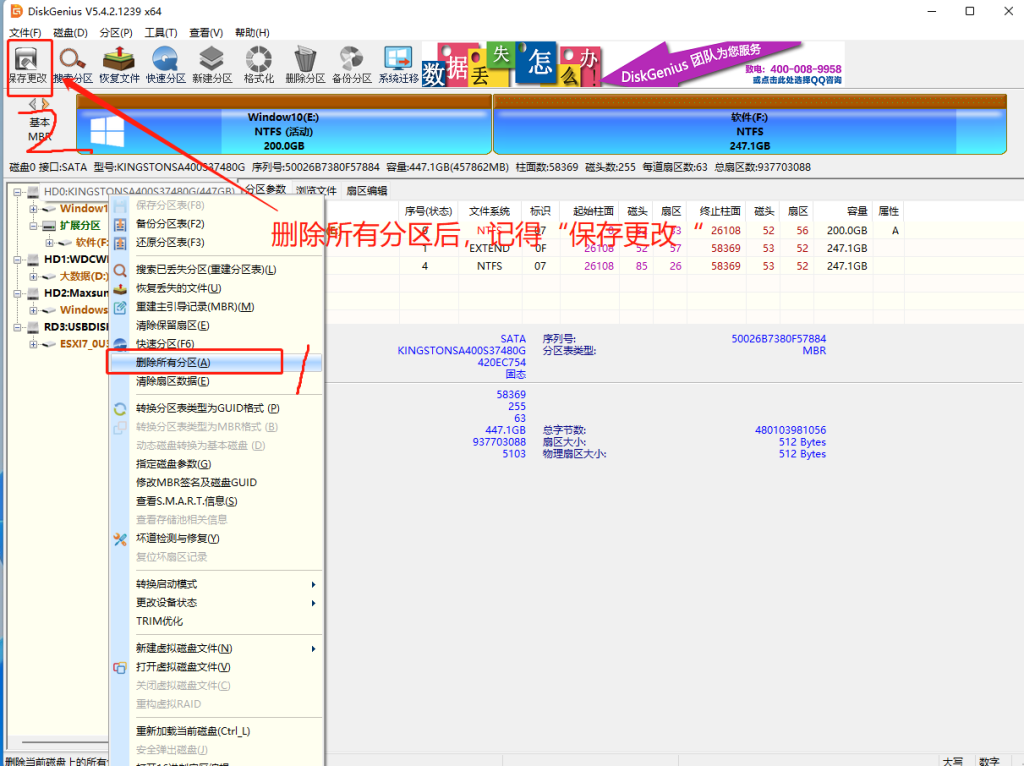Switch to the 浏览文件 tab
Image resolution: width=1024 pixels, height=766 pixels.
(x=316, y=191)
